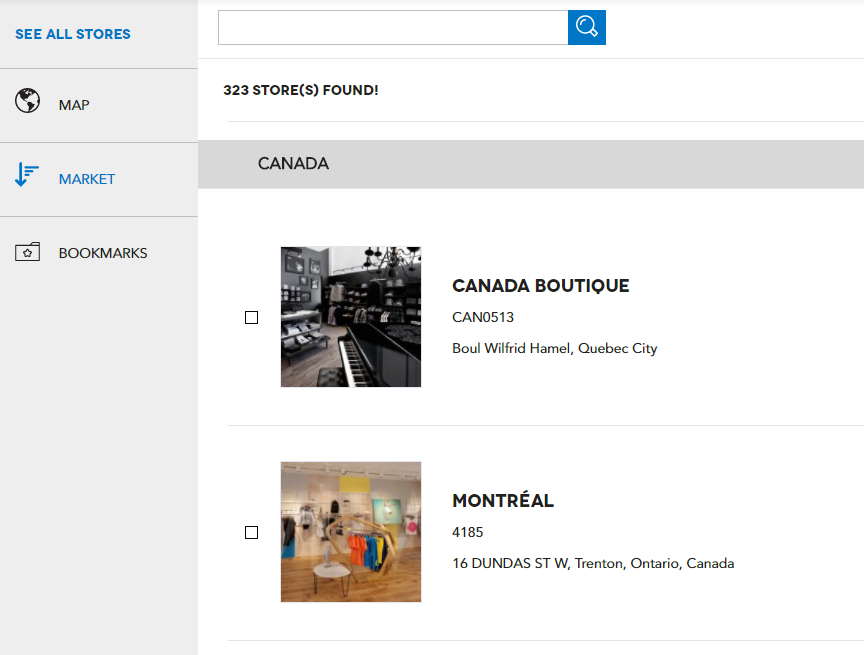Click address Boul Wilfrid Hamel, Quebec City
The height and width of the screenshot is (655, 864).
click(554, 348)
